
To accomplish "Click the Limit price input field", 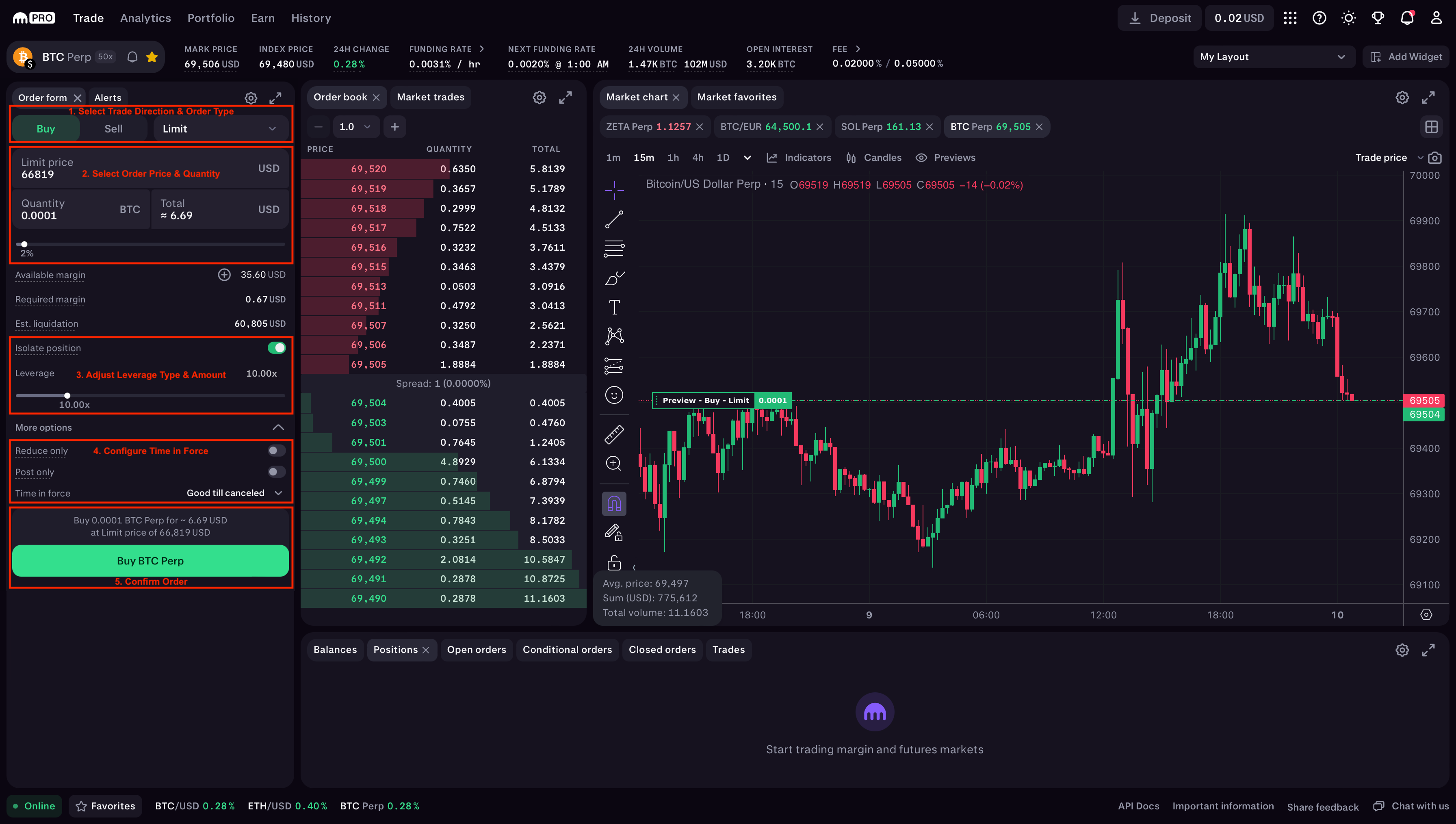I will click(x=150, y=169).
